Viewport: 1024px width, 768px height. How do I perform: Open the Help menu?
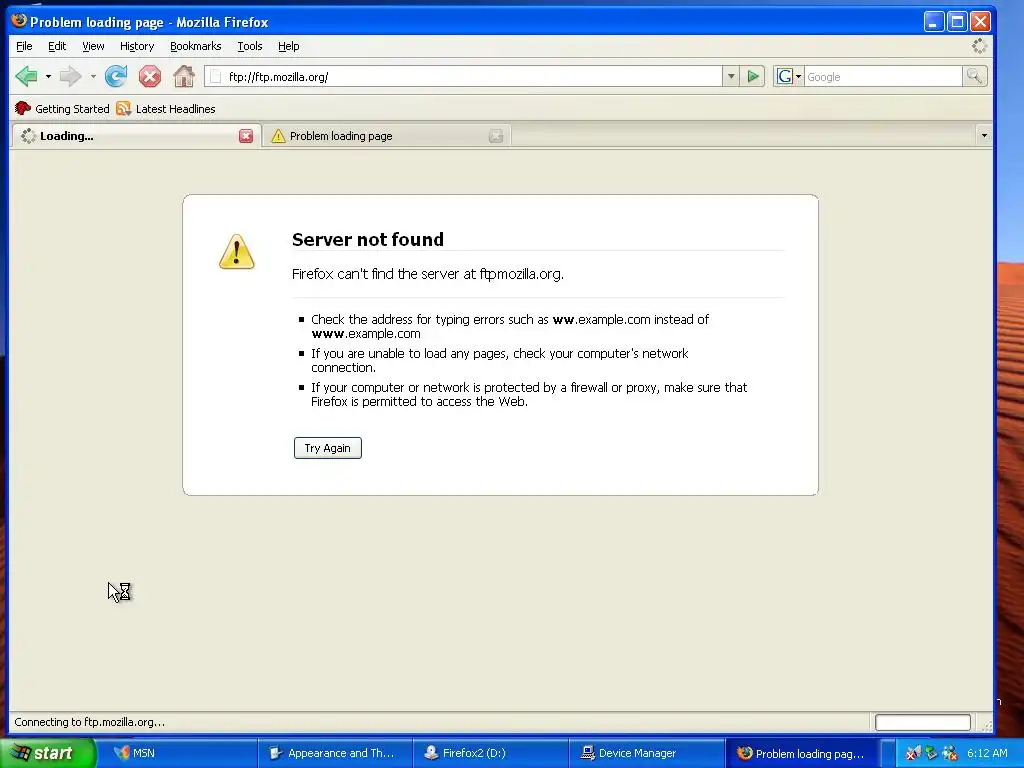(288, 46)
